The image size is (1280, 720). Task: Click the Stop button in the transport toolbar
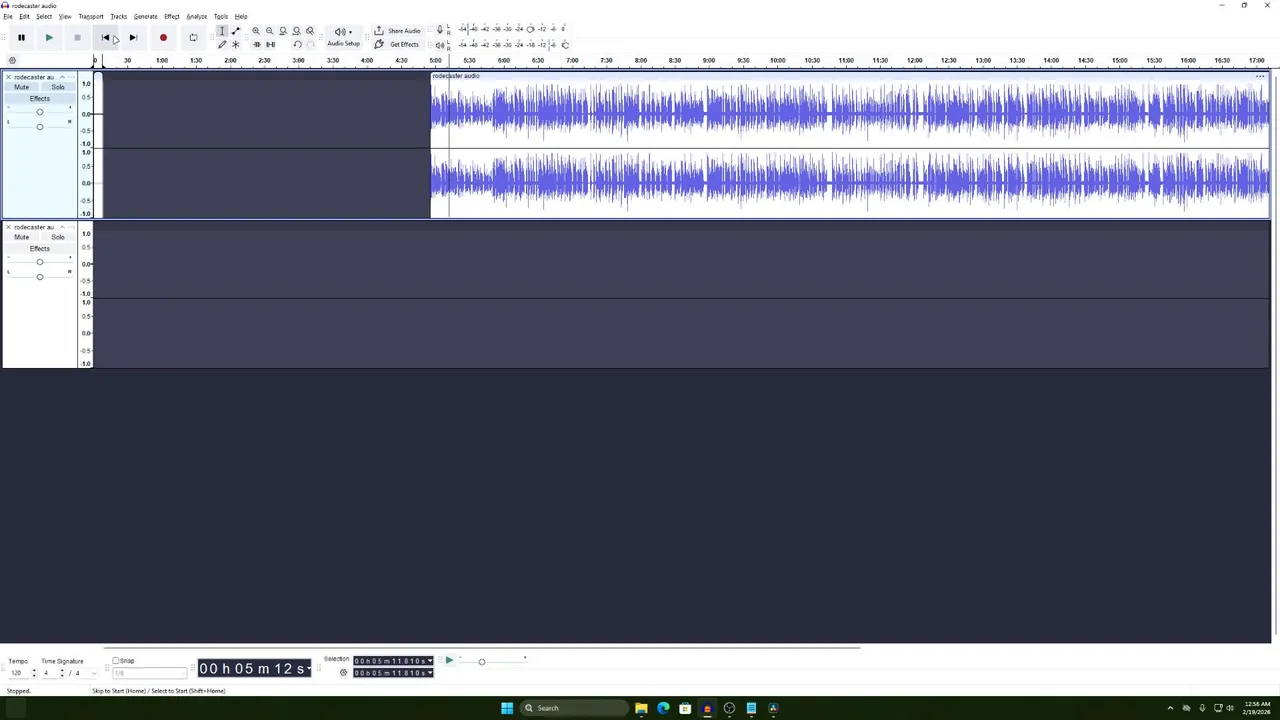77,38
